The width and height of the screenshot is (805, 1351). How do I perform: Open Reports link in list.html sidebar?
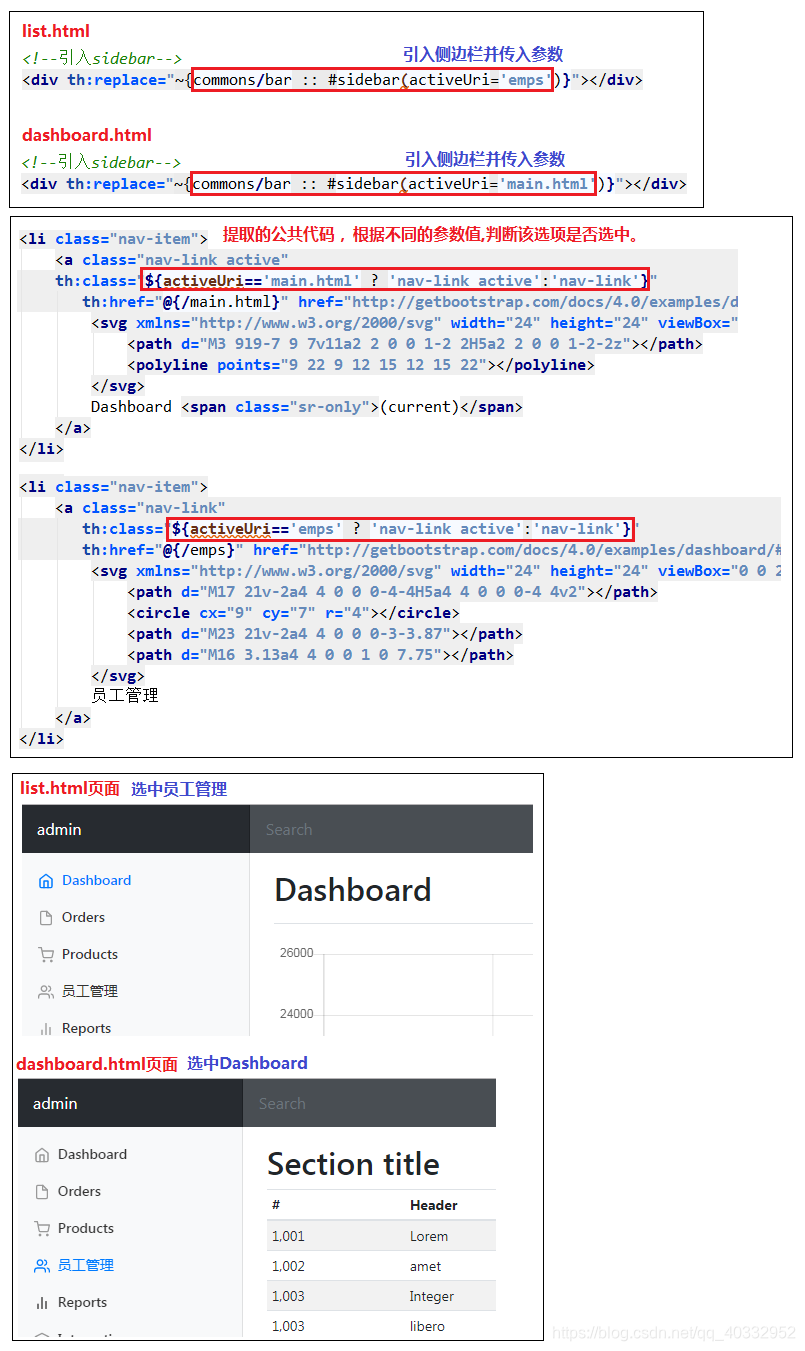point(86,1029)
